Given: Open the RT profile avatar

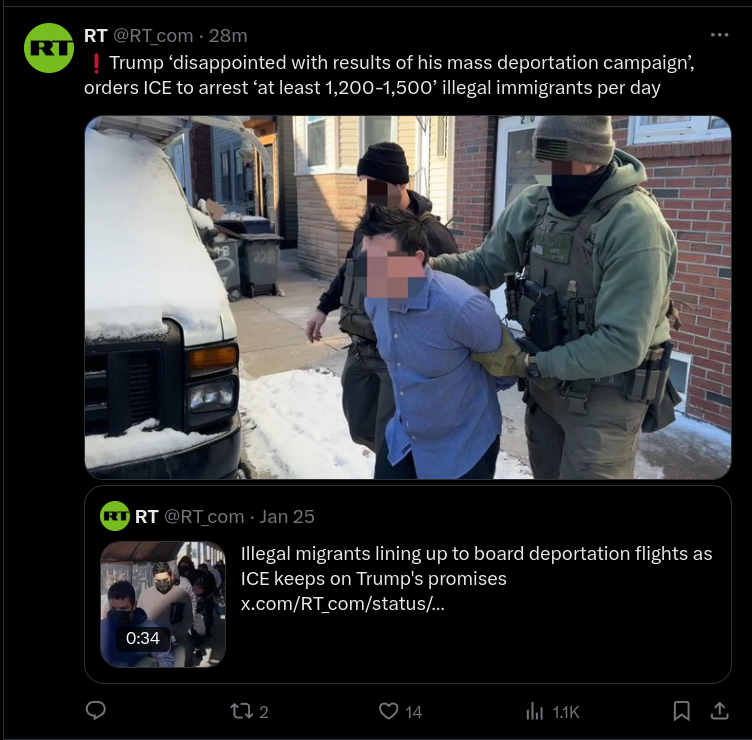Looking at the screenshot, I should click(49, 48).
